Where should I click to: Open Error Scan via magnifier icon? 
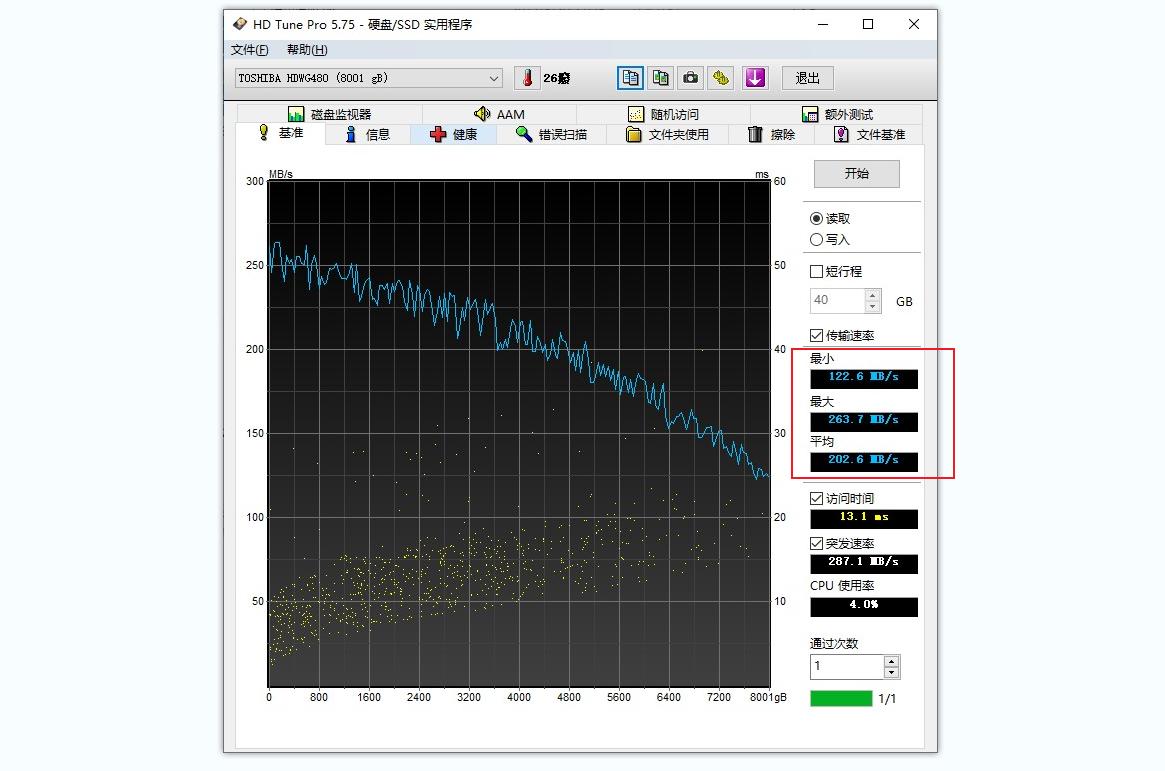click(x=551, y=134)
